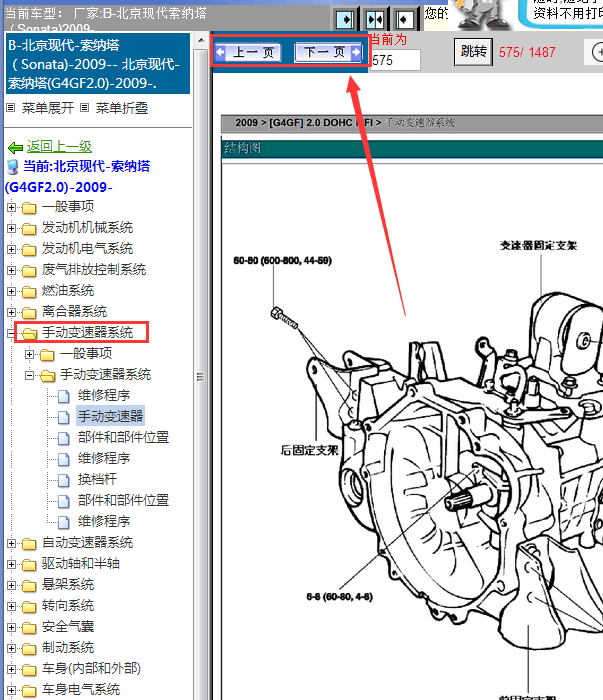Viewport: 603px width, 700px height.
Task: Click folder icon next to 转向系统
Action: 29,607
